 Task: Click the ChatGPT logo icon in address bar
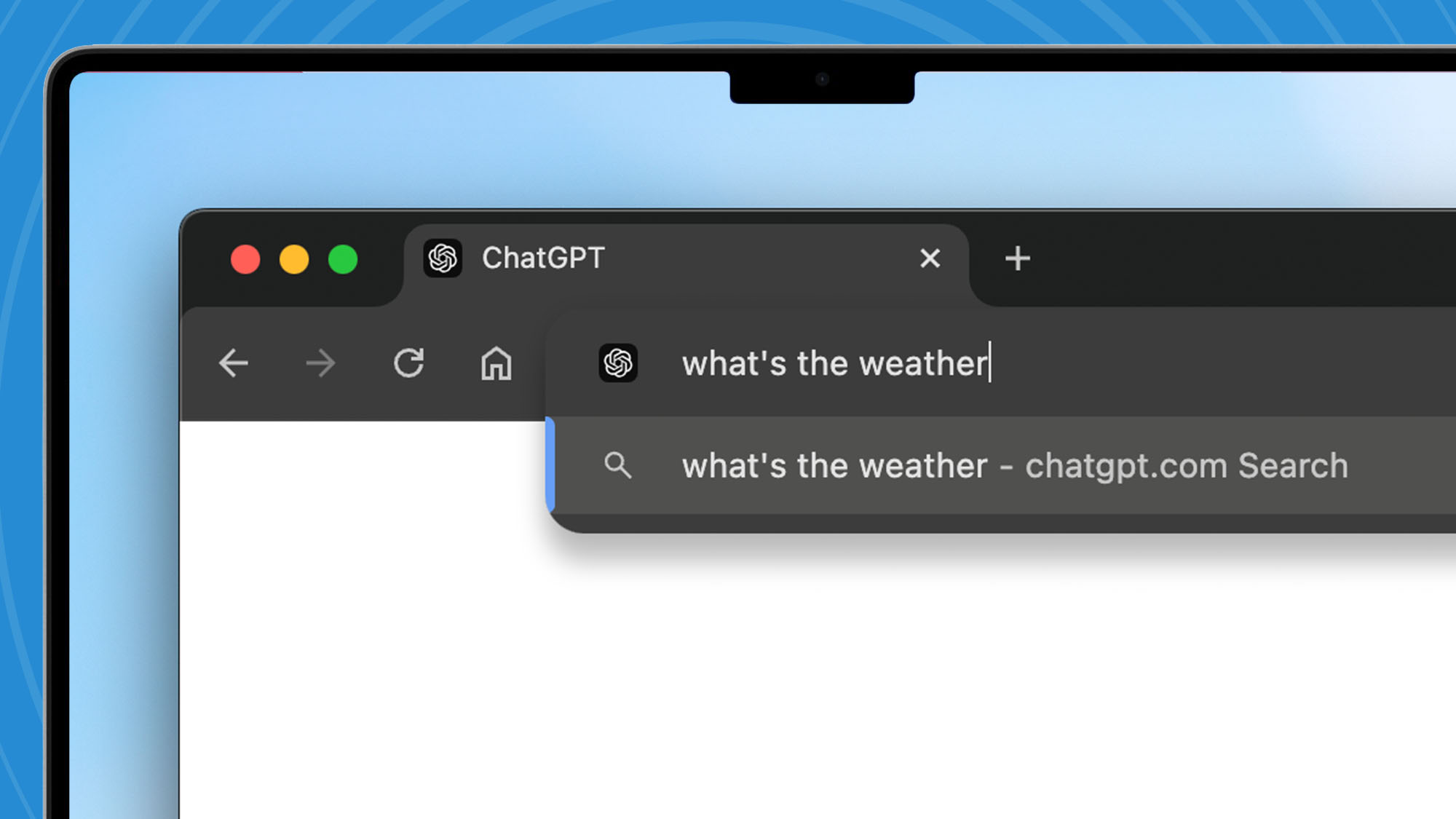617,362
